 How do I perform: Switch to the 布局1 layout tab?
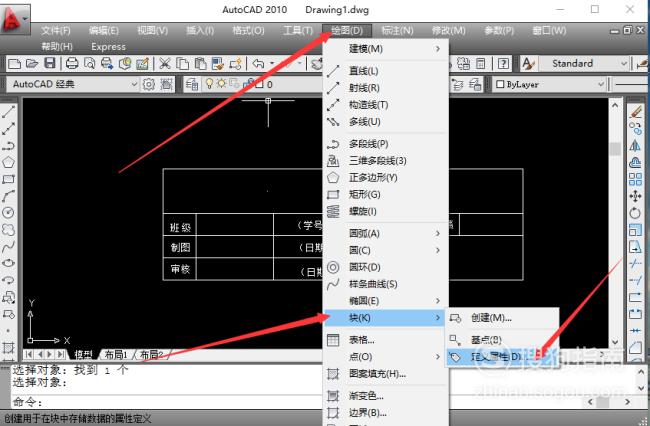point(115,355)
